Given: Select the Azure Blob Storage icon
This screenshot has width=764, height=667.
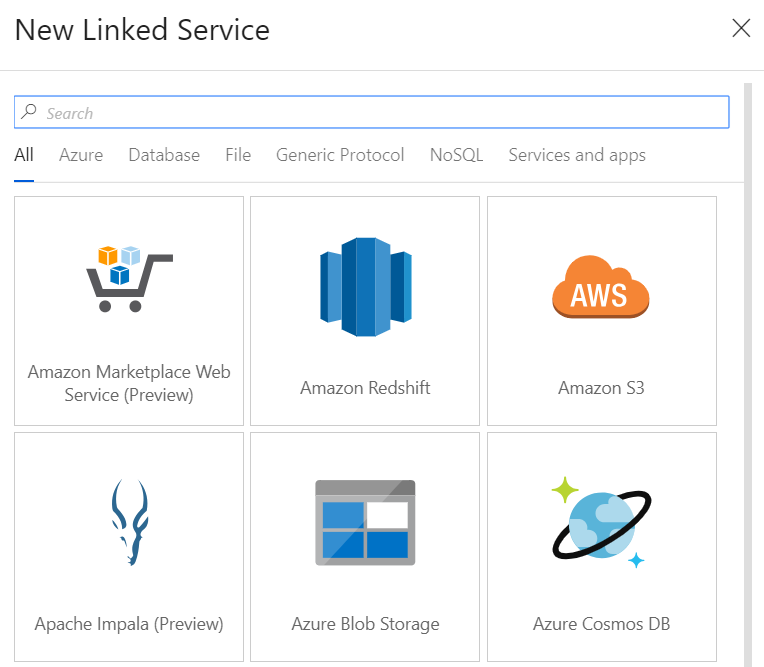Looking at the screenshot, I should tap(365, 522).
